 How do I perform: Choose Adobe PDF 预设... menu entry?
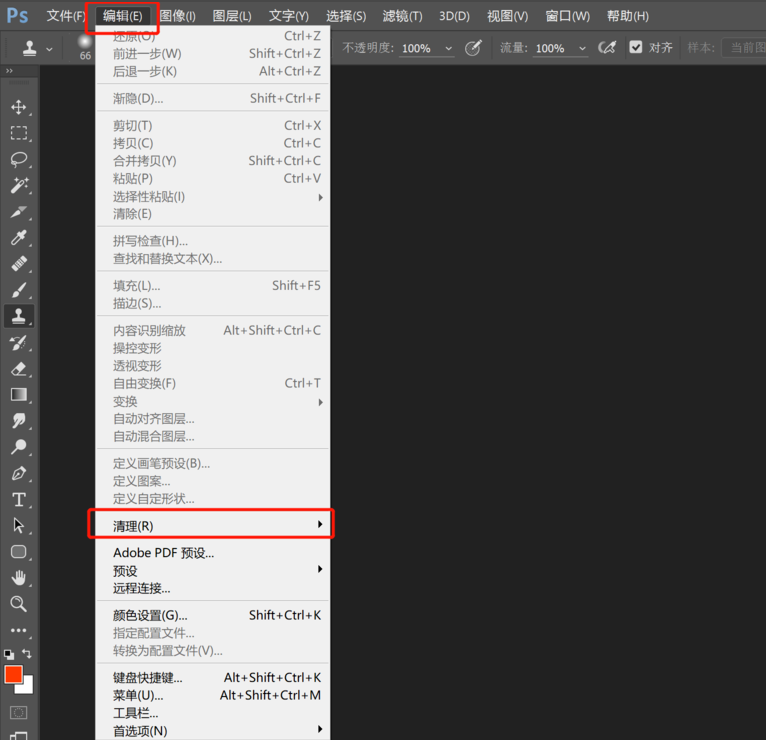point(213,552)
